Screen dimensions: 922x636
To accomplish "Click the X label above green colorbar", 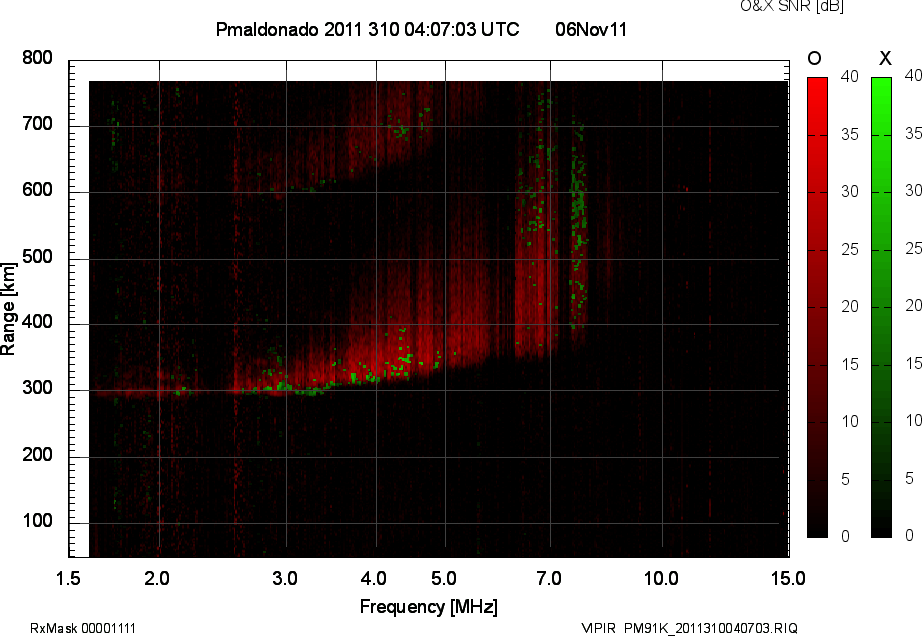I will point(885,58).
